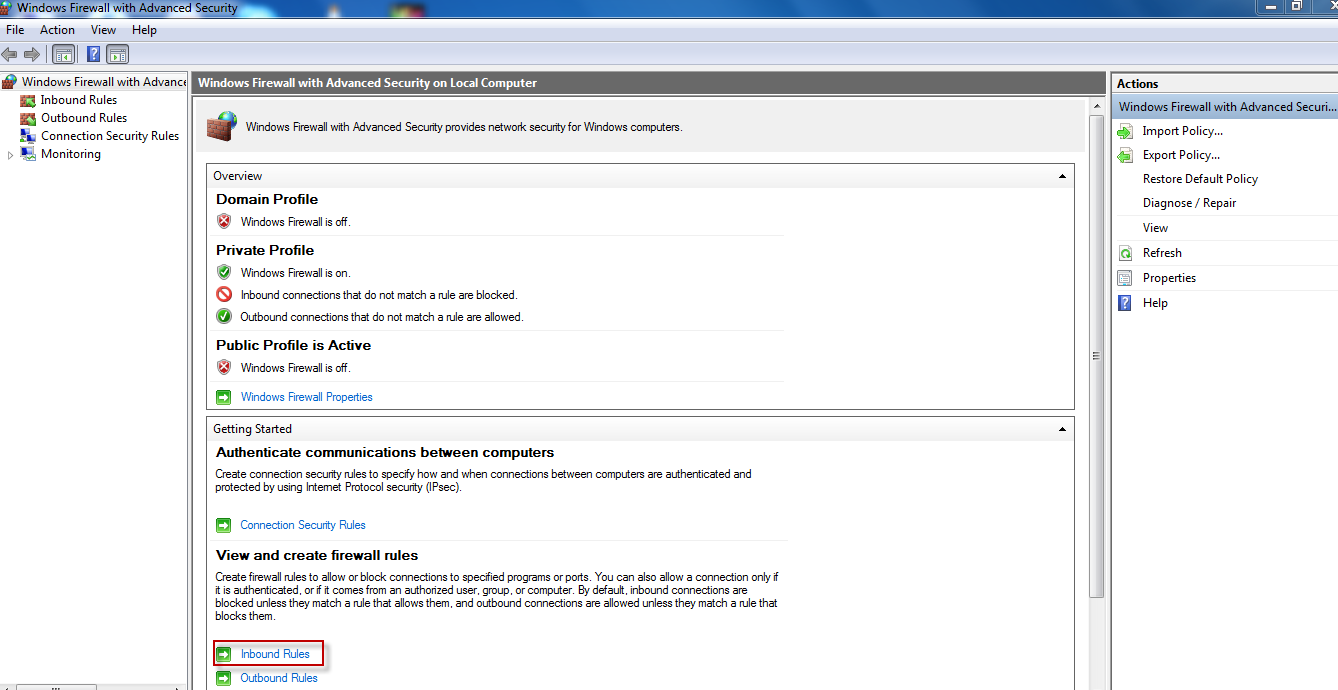1338x690 pixels.
Task: Open the Help menu
Action: [144, 30]
